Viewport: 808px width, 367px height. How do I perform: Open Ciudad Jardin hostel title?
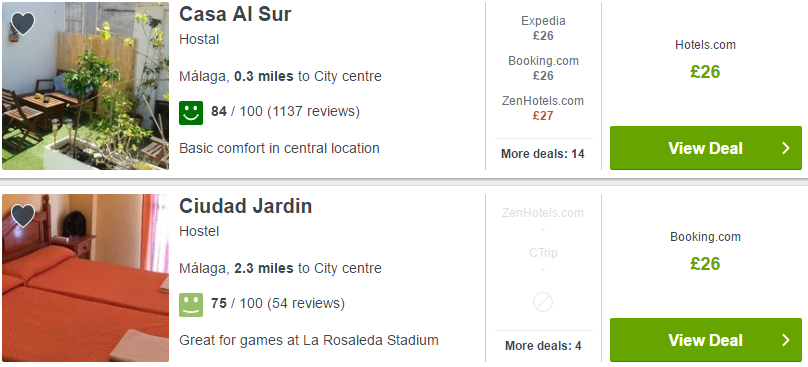[x=245, y=206]
